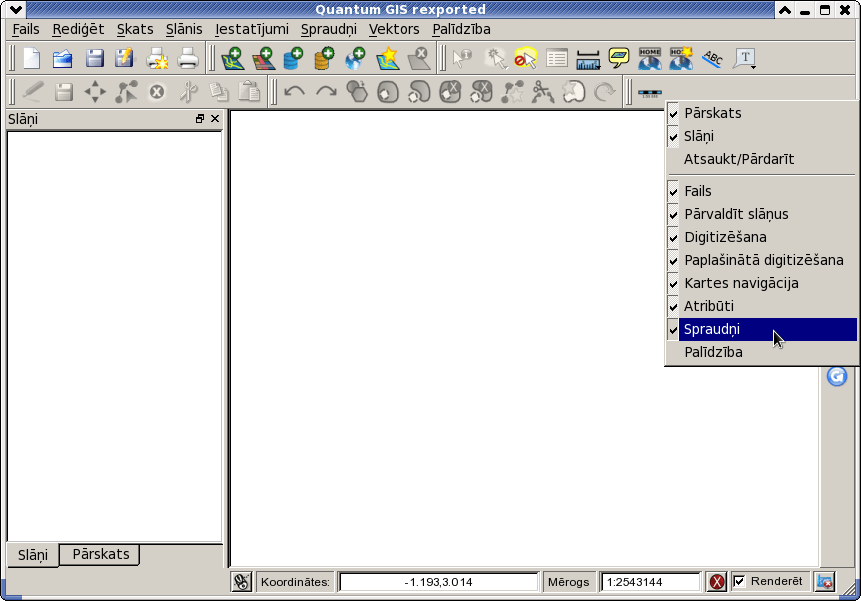The image size is (861, 601).
Task: Click Save Project As (floppy with pencil)
Action: tap(125, 58)
